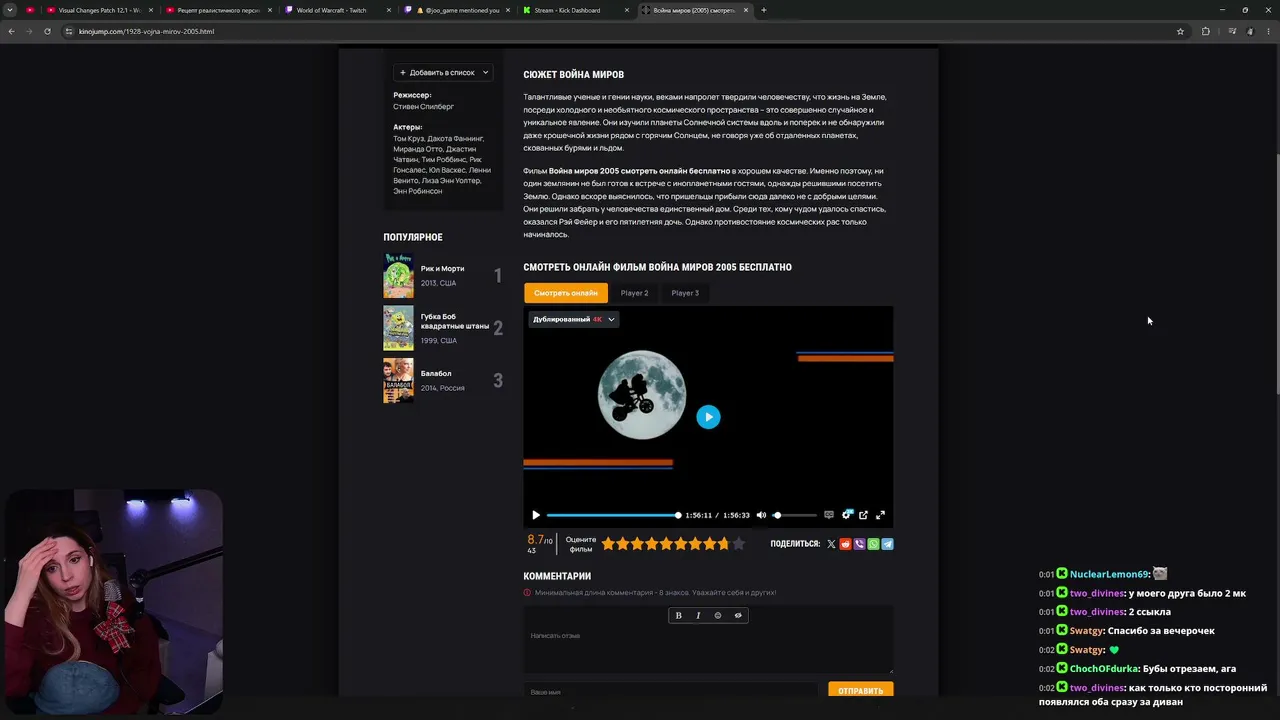The height and width of the screenshot is (720, 1280).
Task: Reload the current page
Action: pos(47,31)
